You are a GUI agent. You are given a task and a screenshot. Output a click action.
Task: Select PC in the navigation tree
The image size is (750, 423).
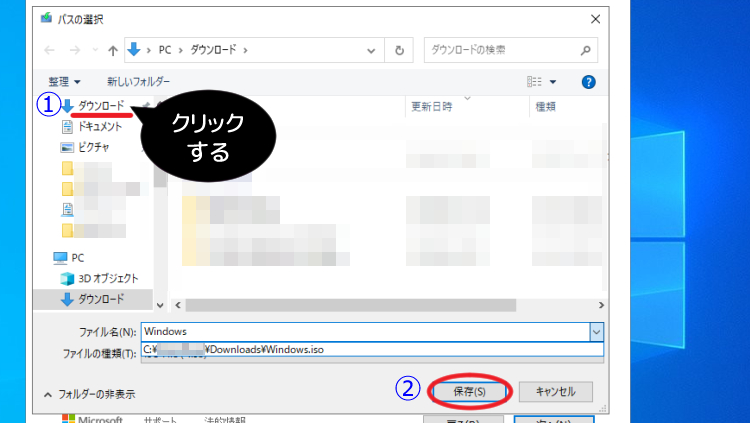coord(78,257)
